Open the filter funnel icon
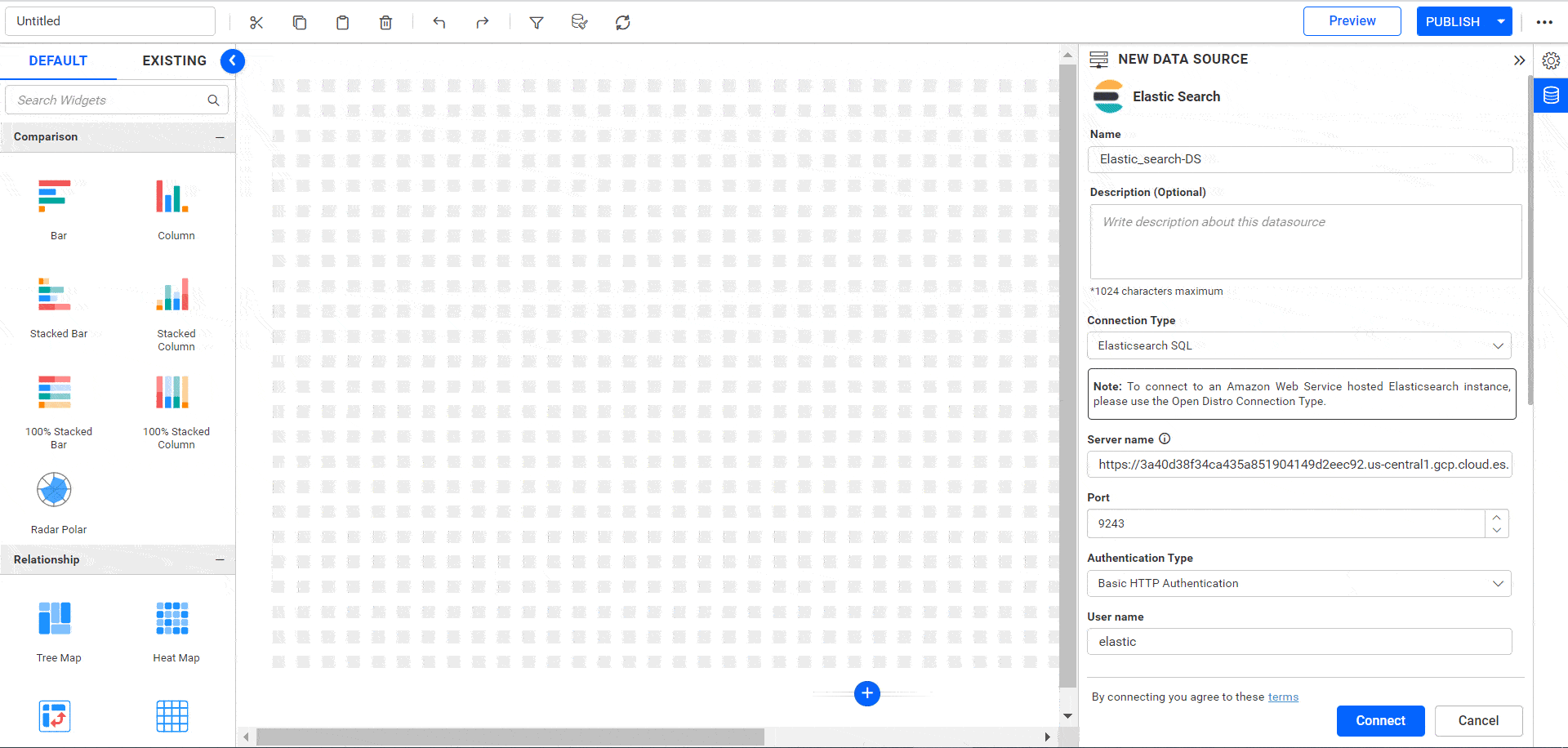The image size is (1568, 748). pos(537,23)
